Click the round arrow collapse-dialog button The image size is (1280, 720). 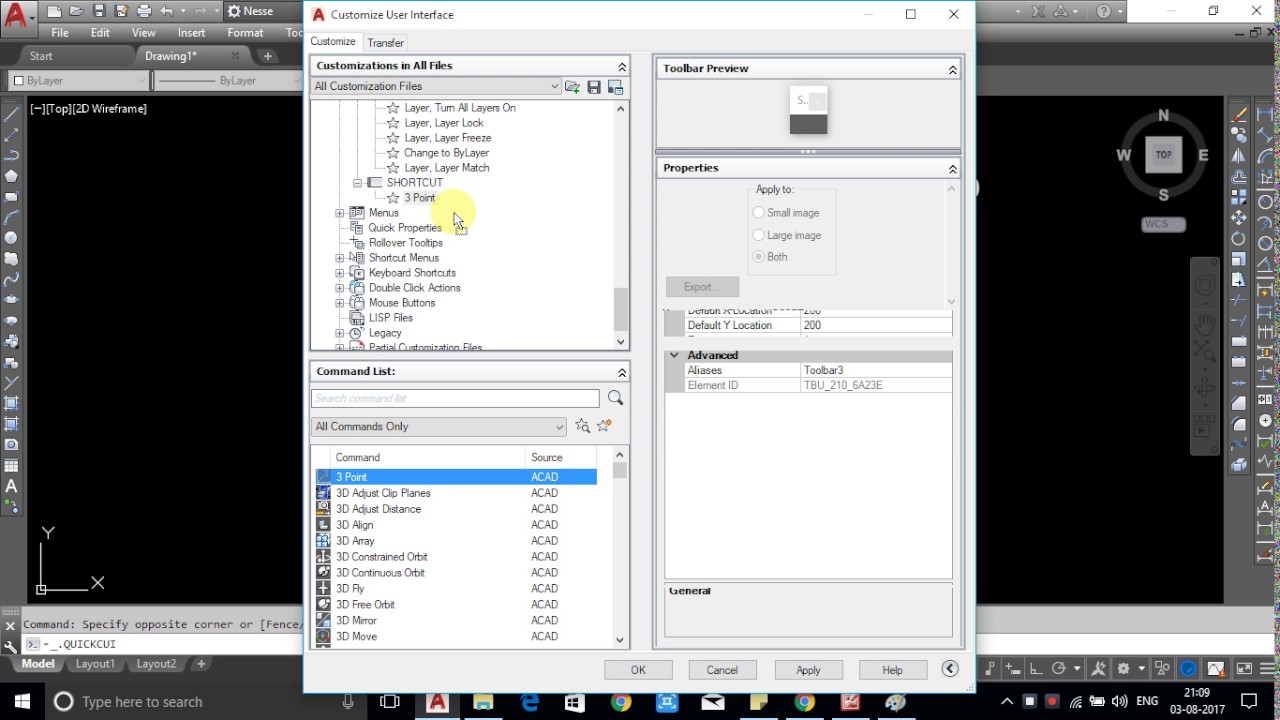[950, 669]
